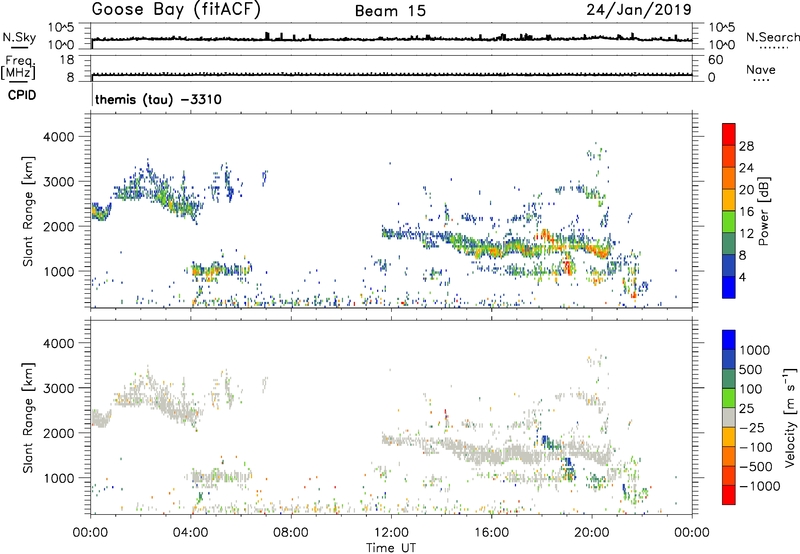The width and height of the screenshot is (800, 554).
Task: Click the left '10^5' noise axis tick
Action: click(61, 27)
